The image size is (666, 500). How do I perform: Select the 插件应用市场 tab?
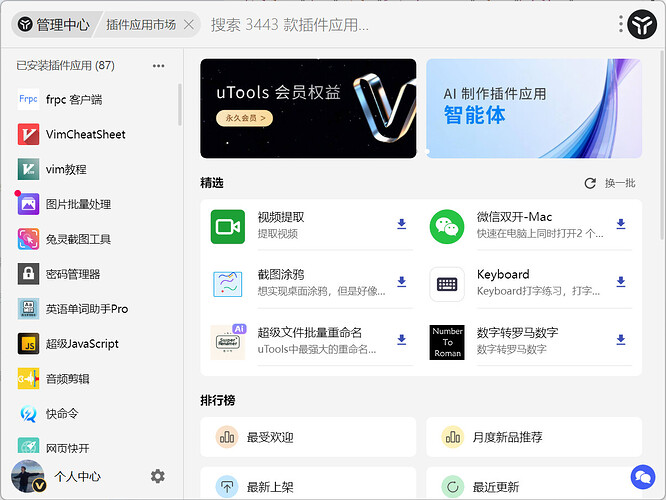pyautogui.click(x=141, y=25)
